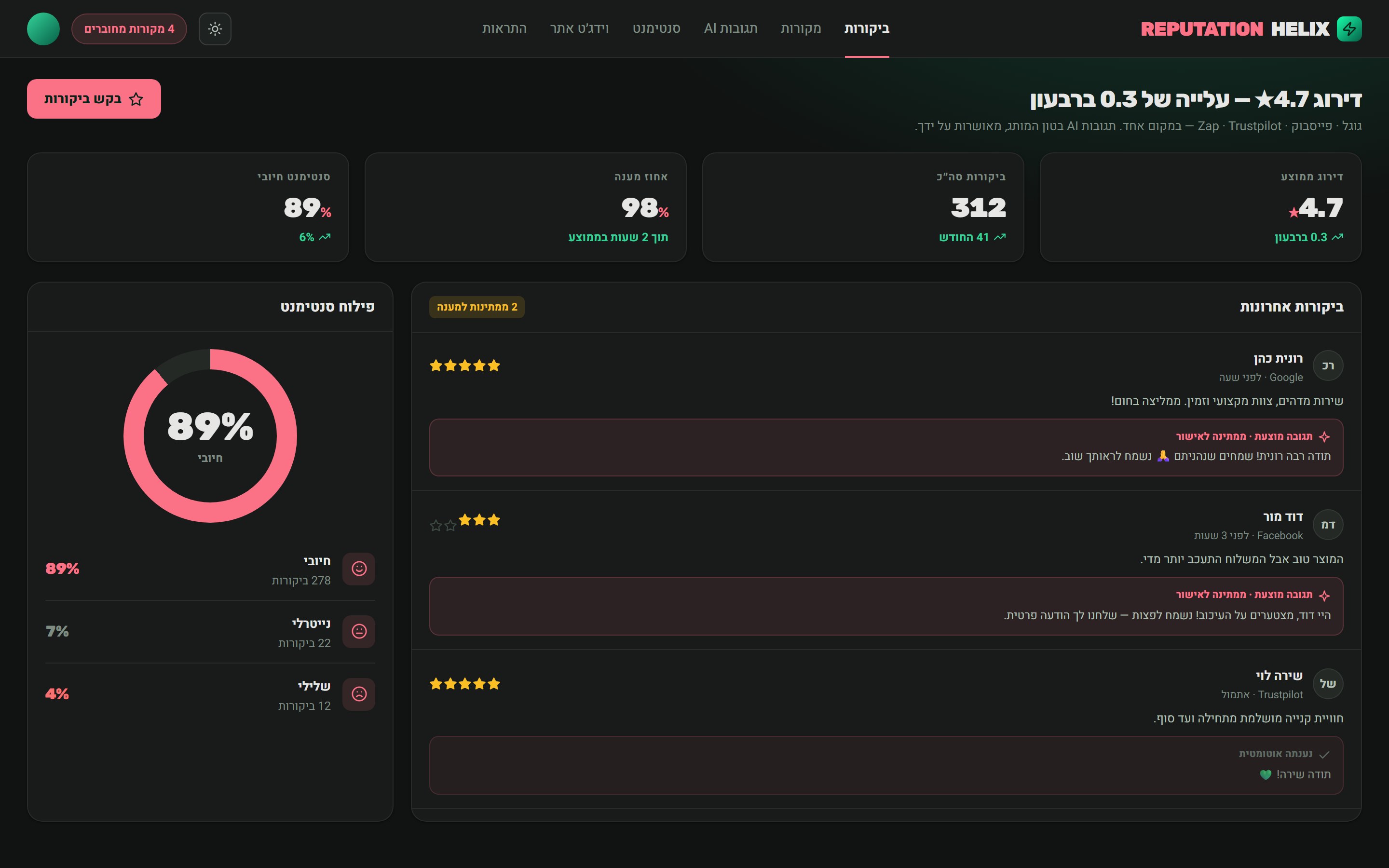Open the אחוז מענה stat card
Screen dimensions: 1389x868
pyautogui.click(x=525, y=207)
